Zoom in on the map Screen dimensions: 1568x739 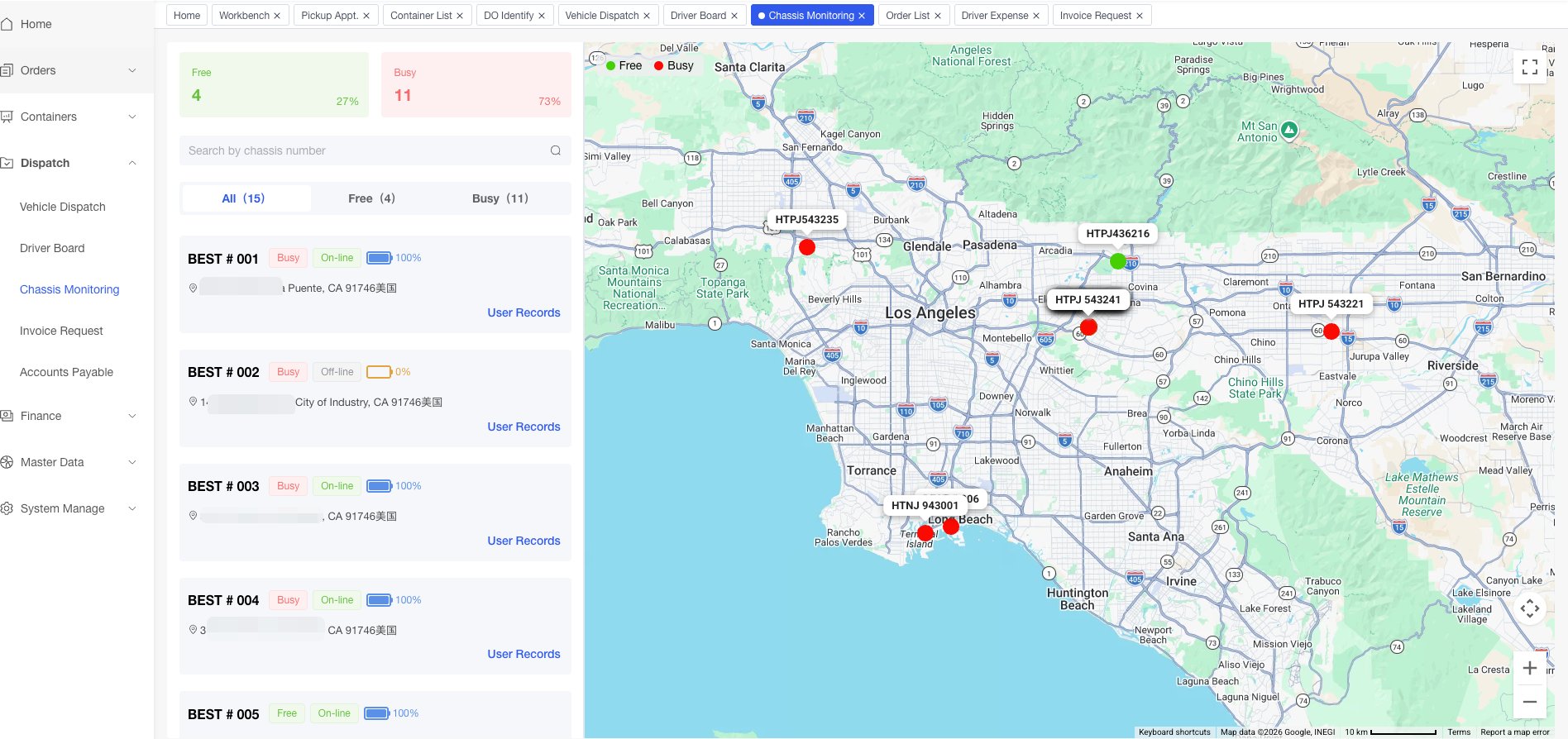(1530, 668)
